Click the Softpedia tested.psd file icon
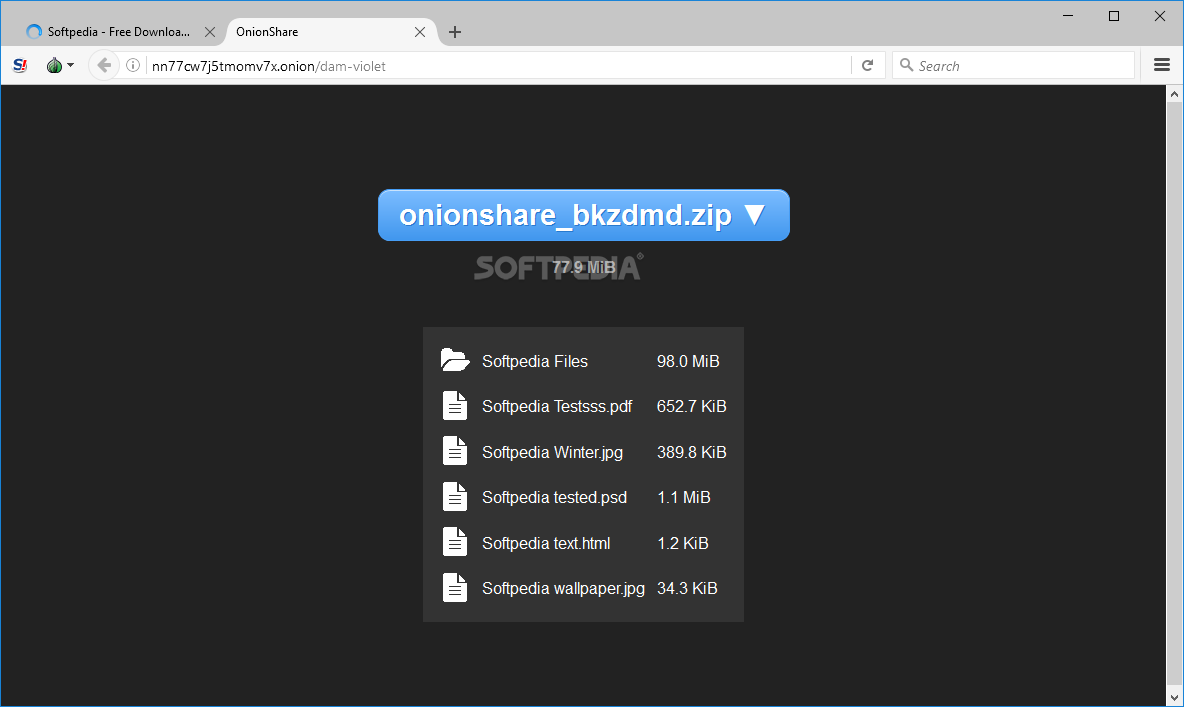 coord(455,496)
